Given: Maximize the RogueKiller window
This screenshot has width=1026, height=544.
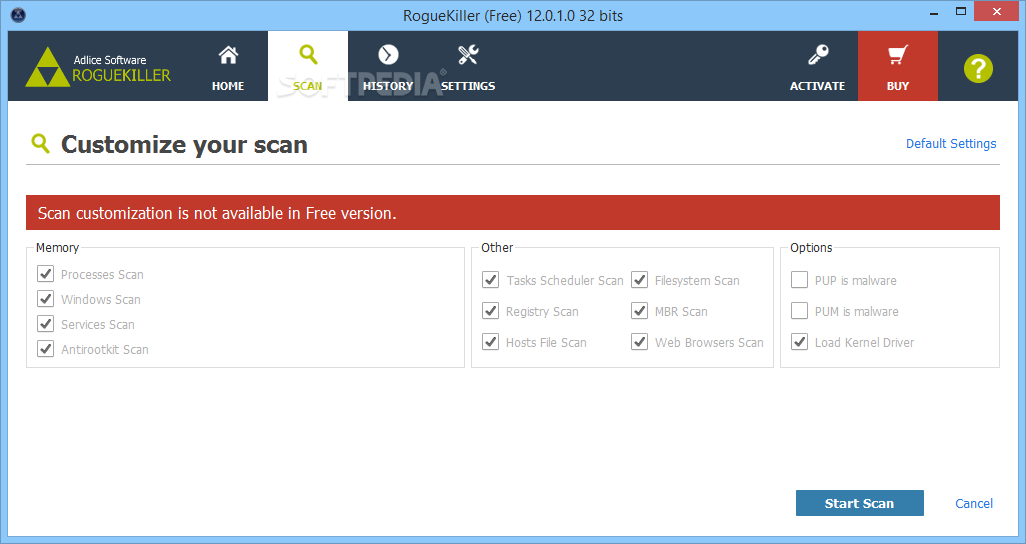Looking at the screenshot, I should pyautogui.click(x=961, y=12).
